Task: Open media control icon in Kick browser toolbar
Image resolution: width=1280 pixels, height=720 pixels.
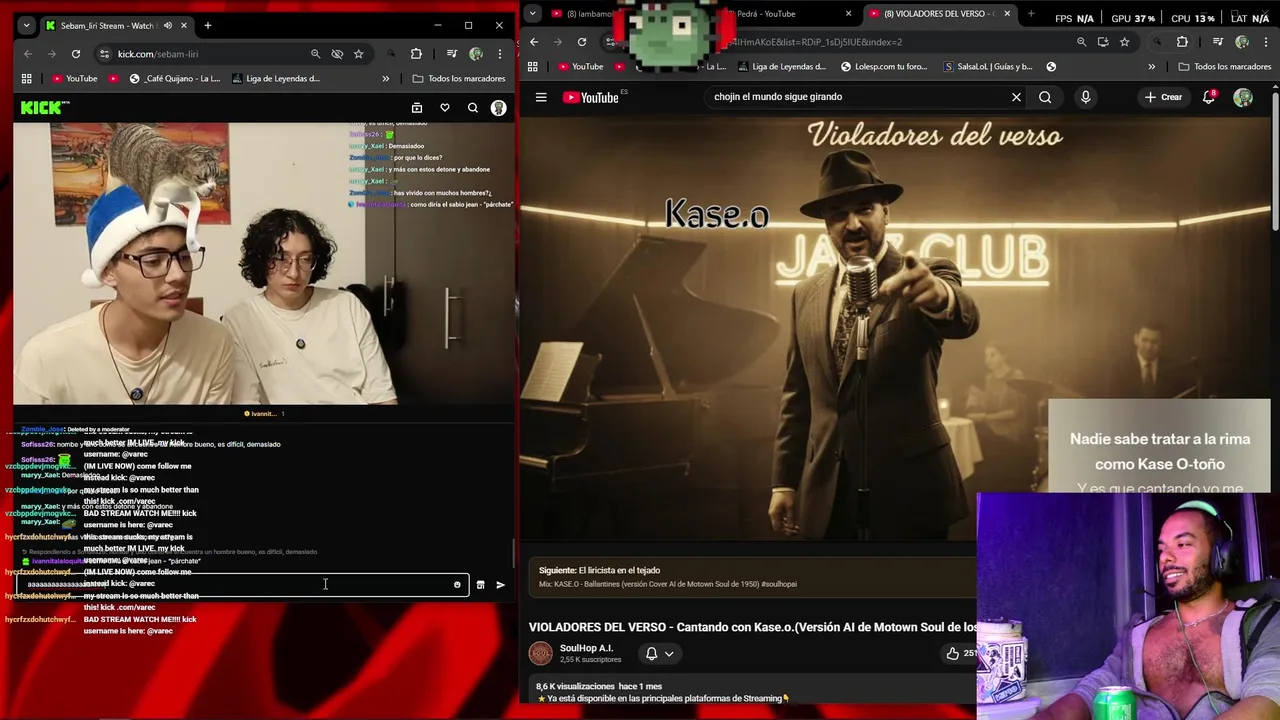Action: coord(452,54)
